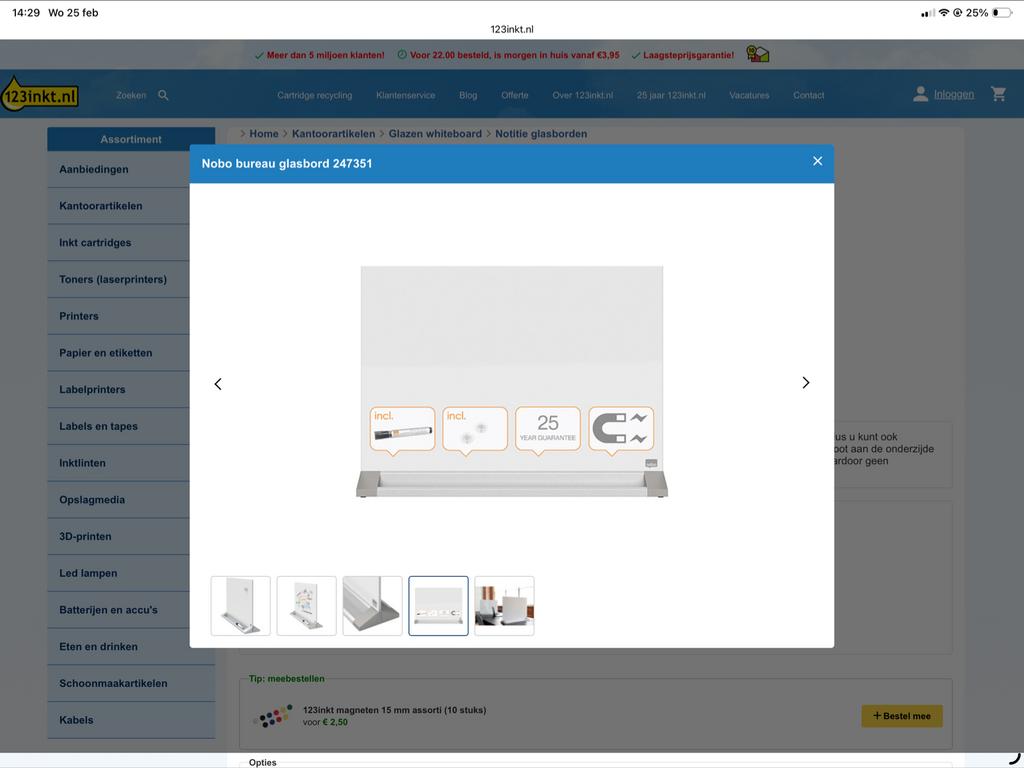This screenshot has height=768, width=1024.
Task: Open Aanbiedingen in Assortiment sidebar
Action: (119, 170)
